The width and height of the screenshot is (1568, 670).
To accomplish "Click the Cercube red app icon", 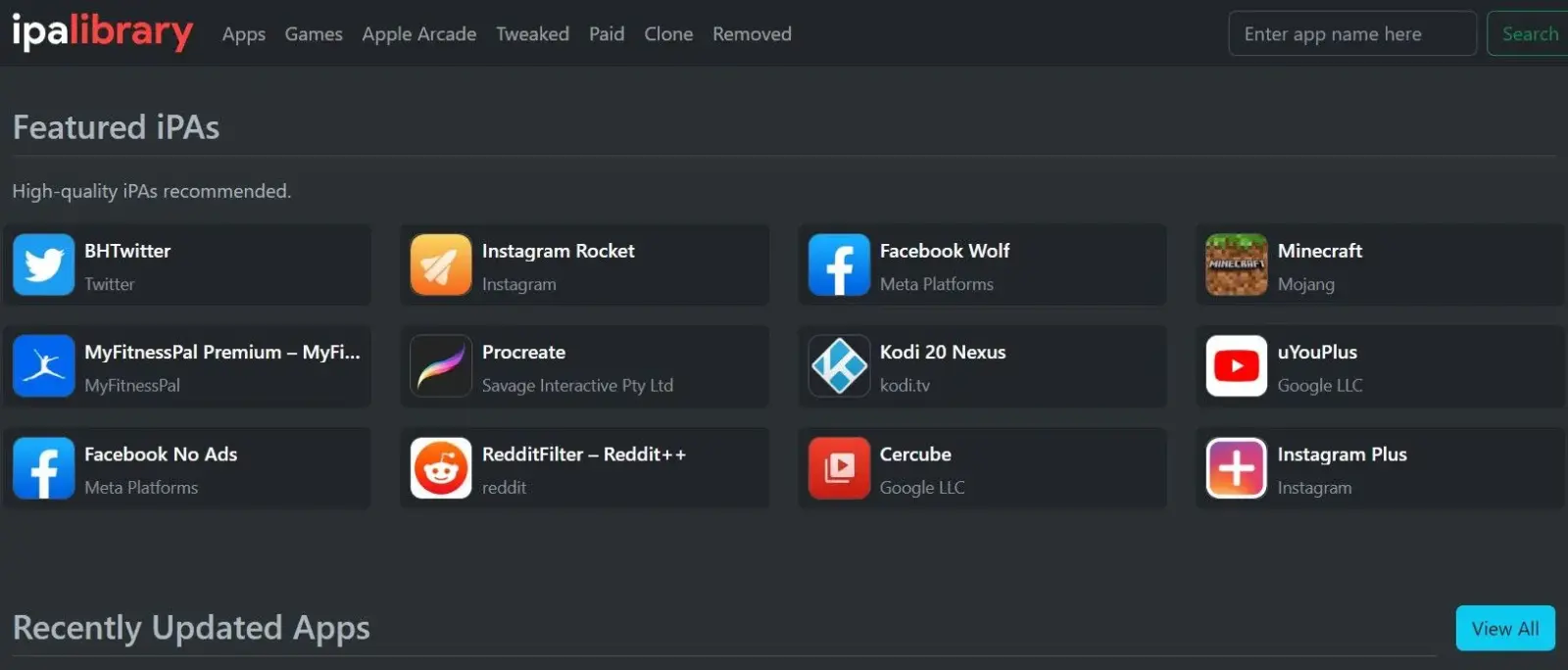I will pos(839,468).
